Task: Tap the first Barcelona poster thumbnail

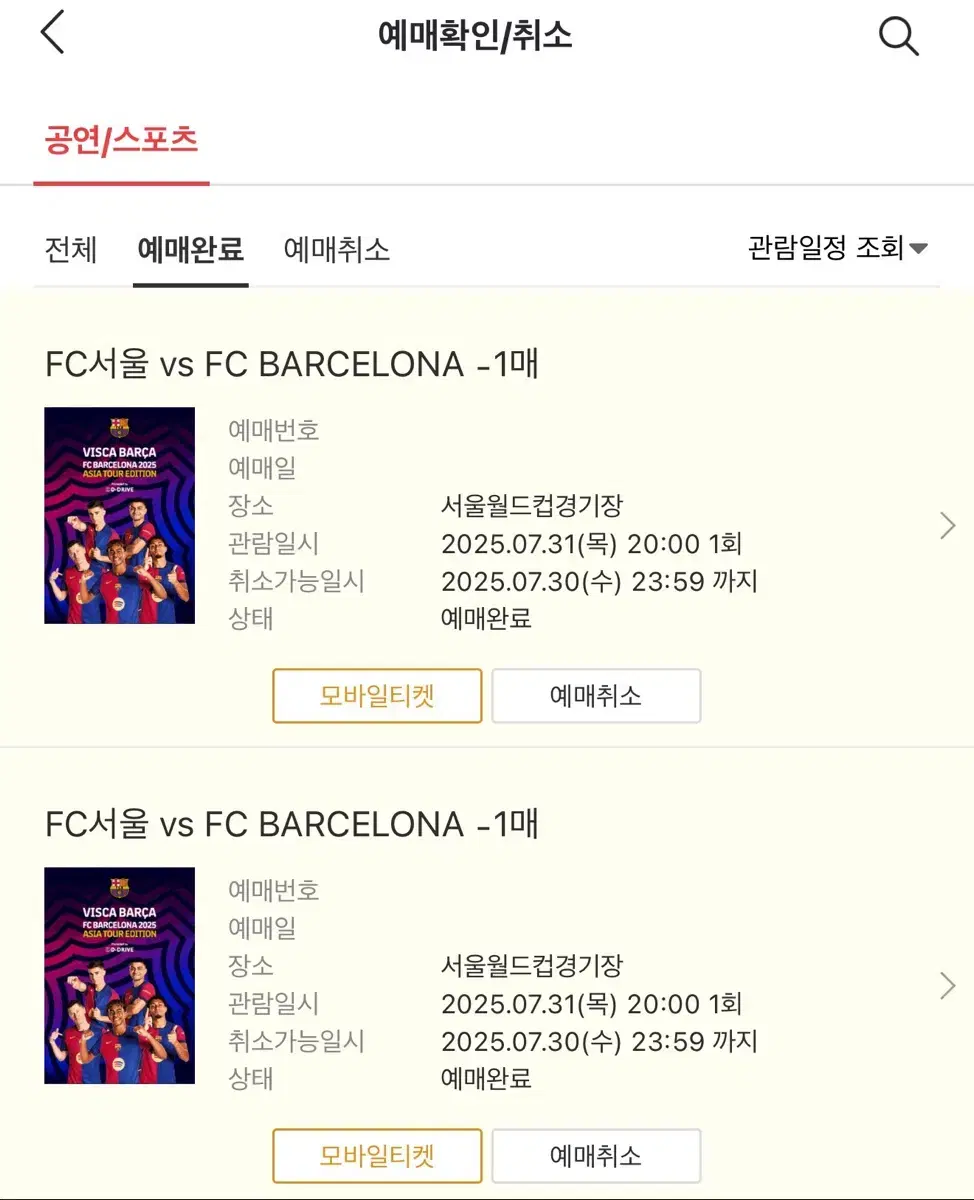Action: click(120, 516)
